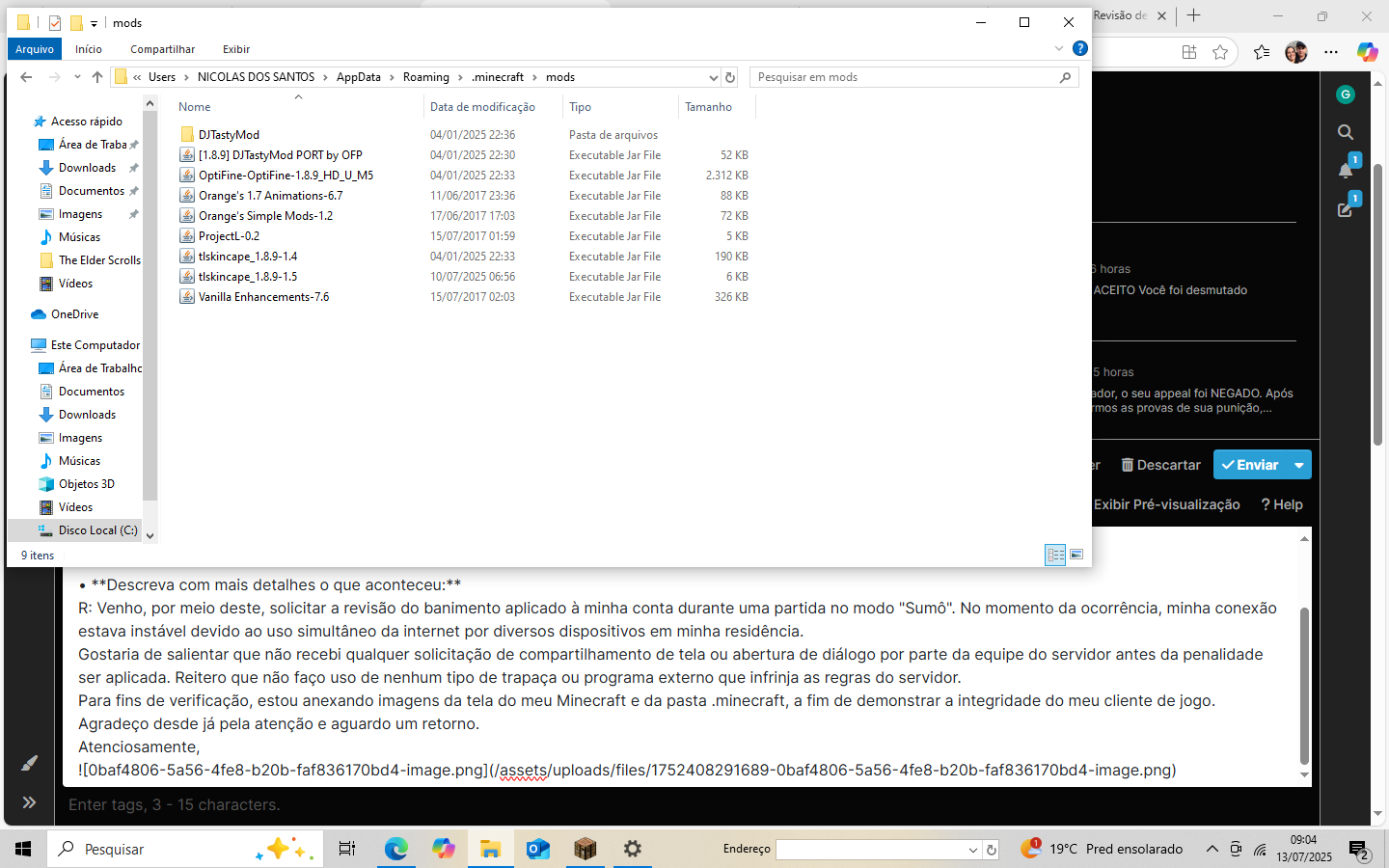Go back in File Explorer
The height and width of the screenshot is (868, 1389).
click(x=26, y=77)
